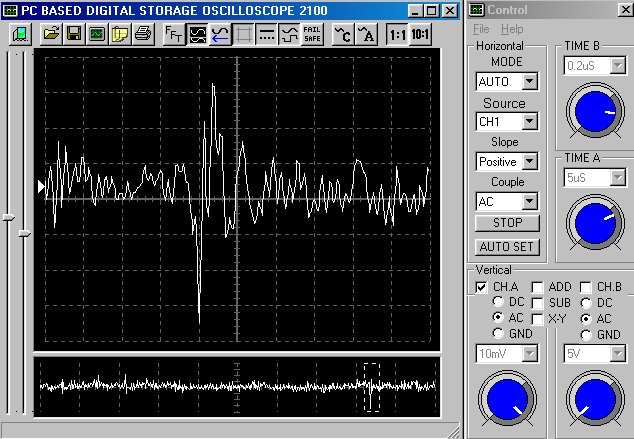634x439 pixels.
Task: Check the ADD checkbox in Vertical
Action: point(538,287)
